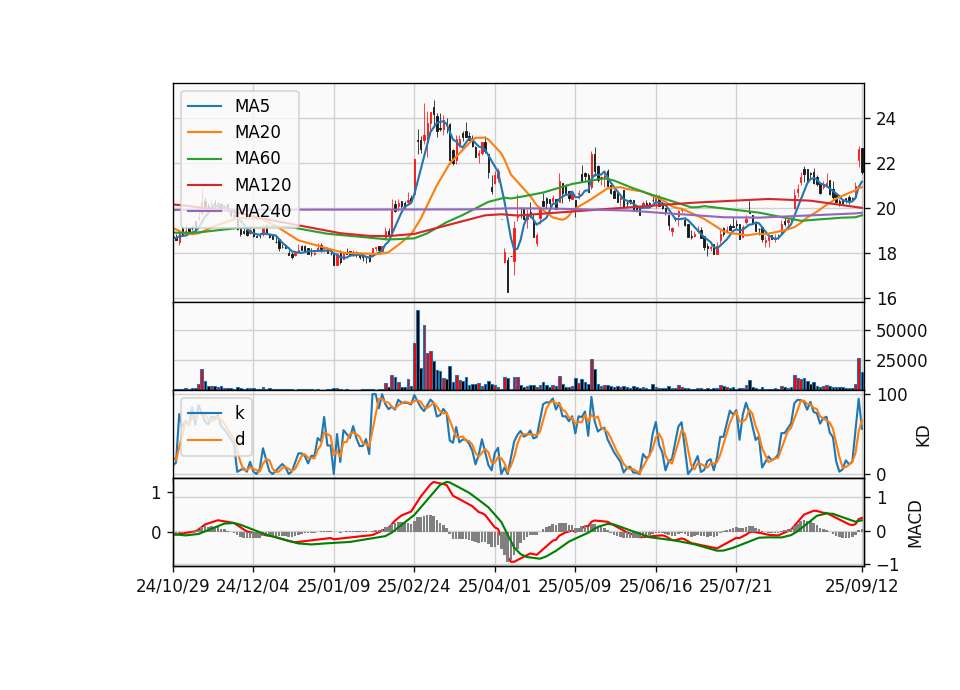The height and width of the screenshot is (690, 960).
Task: Click the MA5 legend label
Action: point(252,106)
